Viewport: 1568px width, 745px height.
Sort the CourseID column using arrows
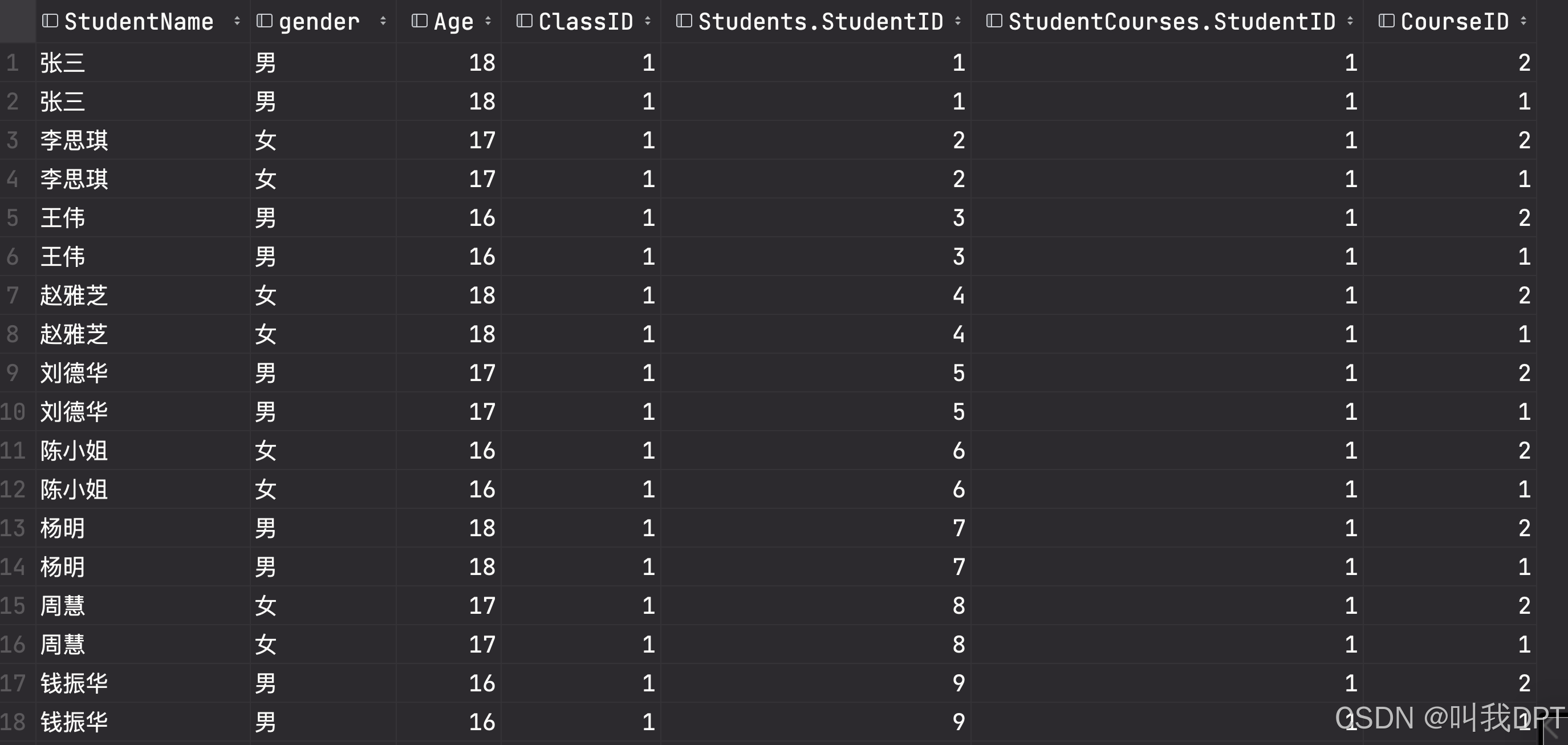coord(1524,21)
